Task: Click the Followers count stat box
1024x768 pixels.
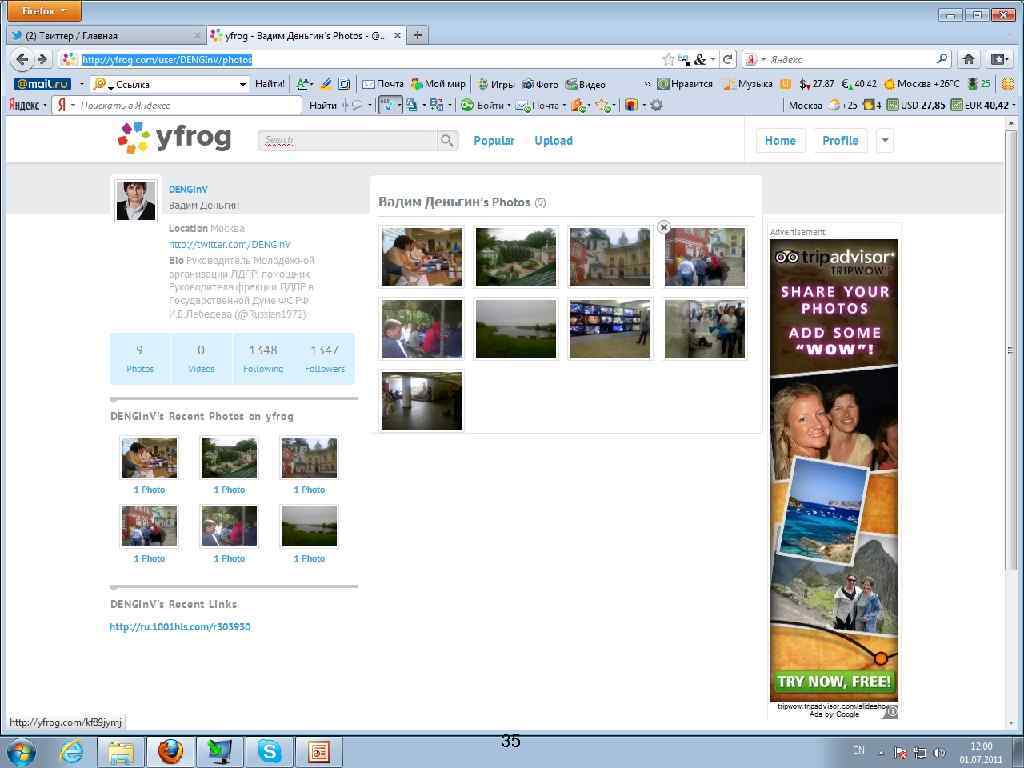Action: click(x=325, y=359)
